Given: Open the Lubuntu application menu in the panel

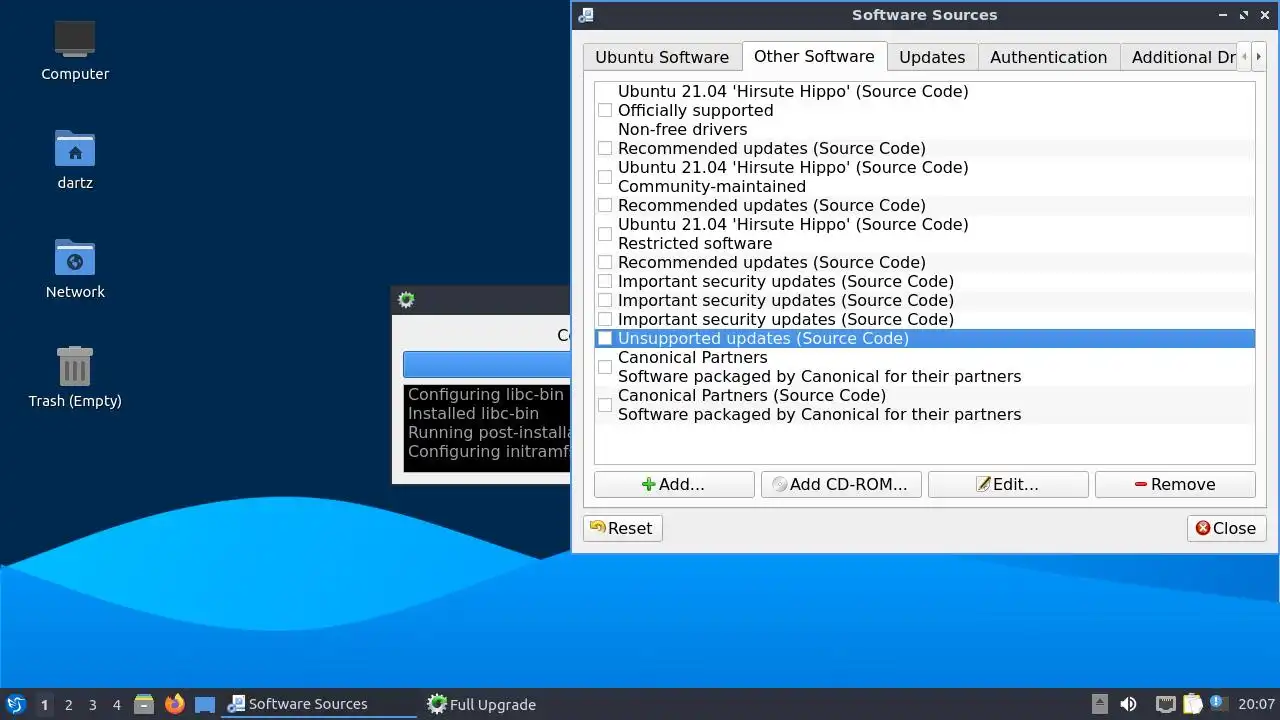Looking at the screenshot, I should pyautogui.click(x=16, y=704).
